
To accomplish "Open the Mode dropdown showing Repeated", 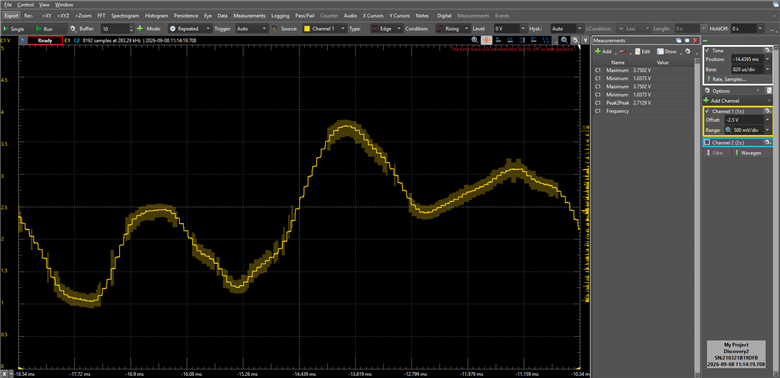I will (x=190, y=29).
